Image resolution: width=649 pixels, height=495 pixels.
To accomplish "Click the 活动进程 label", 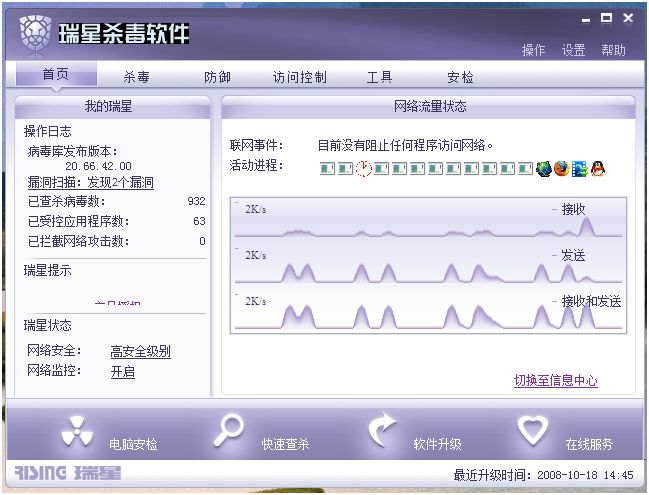I will tap(257, 165).
